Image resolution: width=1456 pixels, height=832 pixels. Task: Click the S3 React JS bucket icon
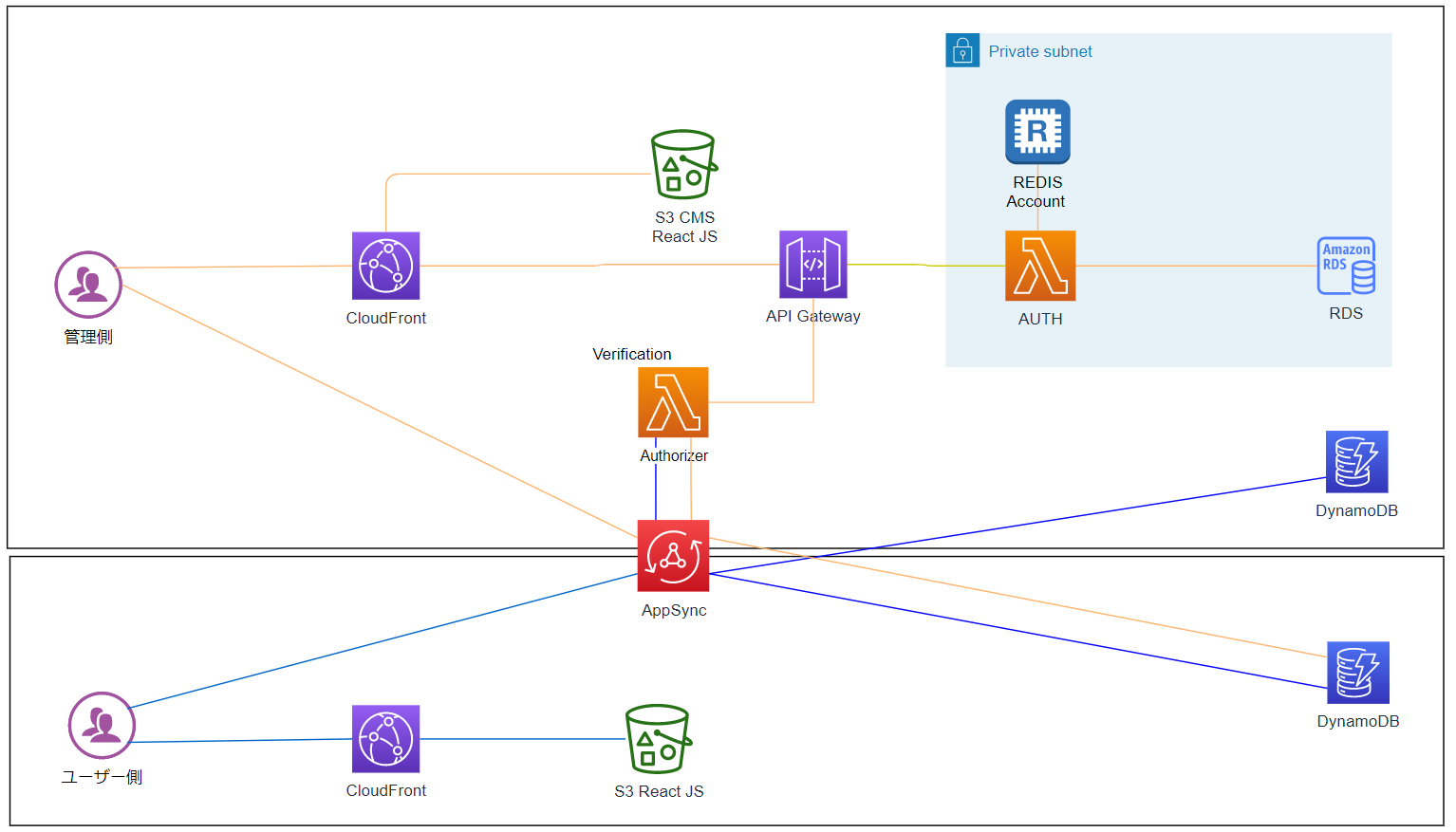coord(659,739)
